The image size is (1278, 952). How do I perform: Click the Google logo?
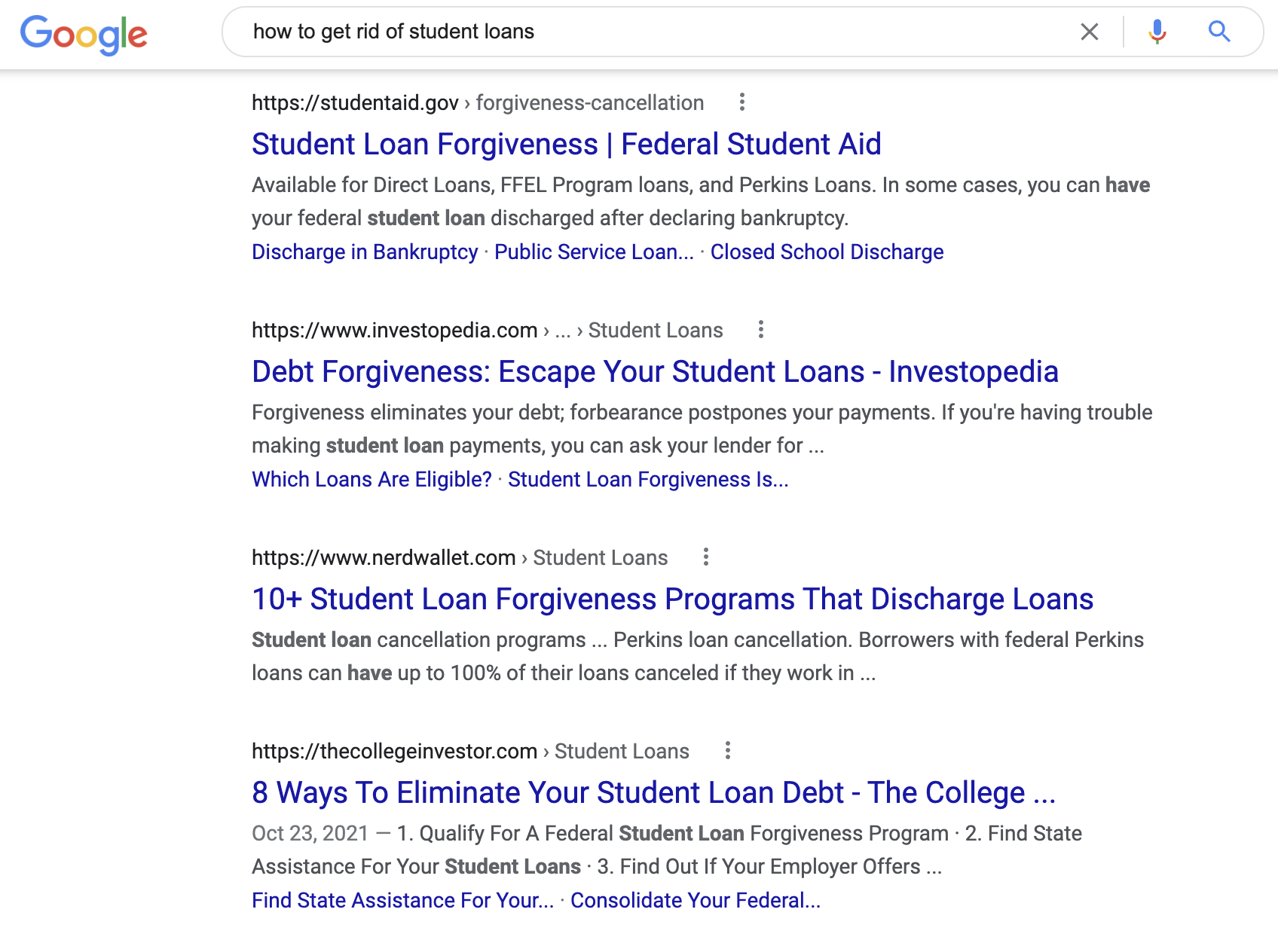tap(84, 34)
